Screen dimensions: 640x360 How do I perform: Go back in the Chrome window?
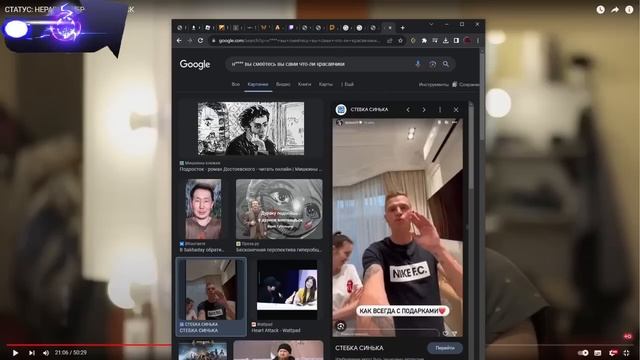[179, 40]
